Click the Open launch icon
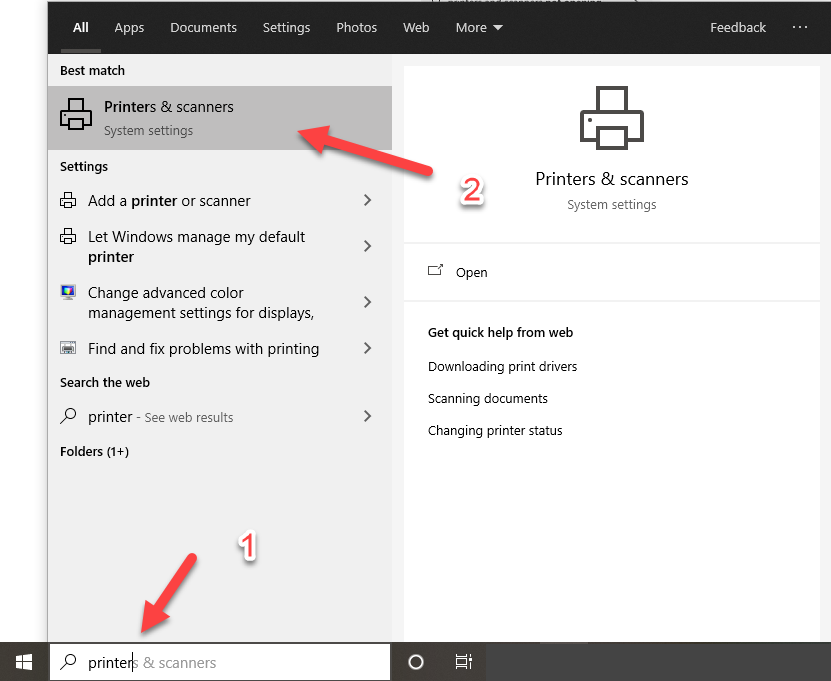 [435, 271]
